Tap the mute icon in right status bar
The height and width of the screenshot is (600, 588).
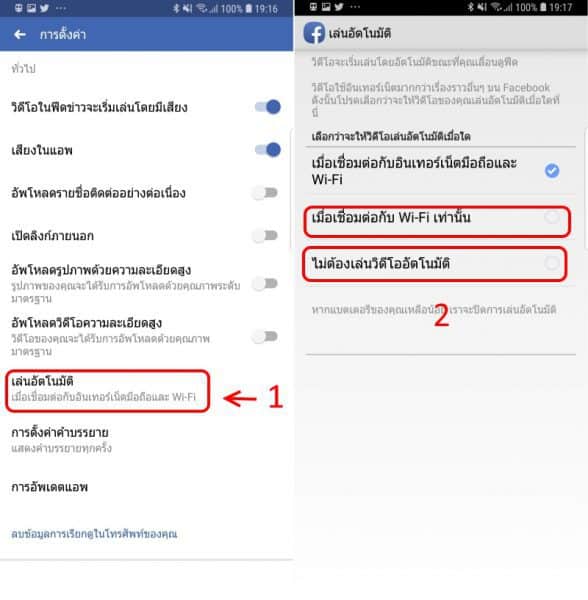pos(482,7)
